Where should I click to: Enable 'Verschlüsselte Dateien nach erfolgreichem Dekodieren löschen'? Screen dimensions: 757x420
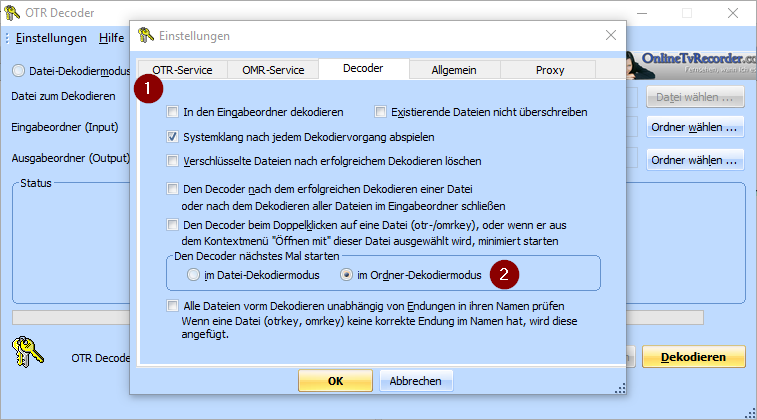(x=174, y=160)
